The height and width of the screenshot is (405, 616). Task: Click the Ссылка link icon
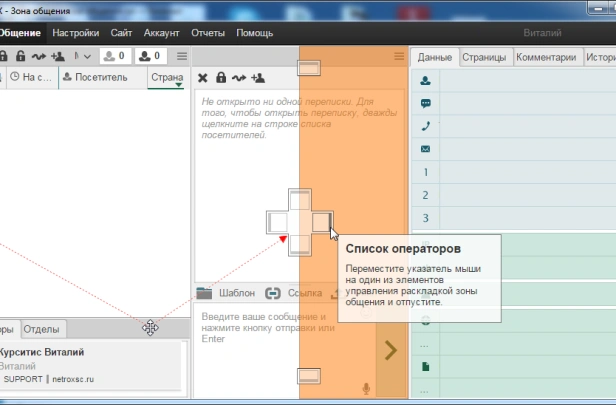pos(273,293)
